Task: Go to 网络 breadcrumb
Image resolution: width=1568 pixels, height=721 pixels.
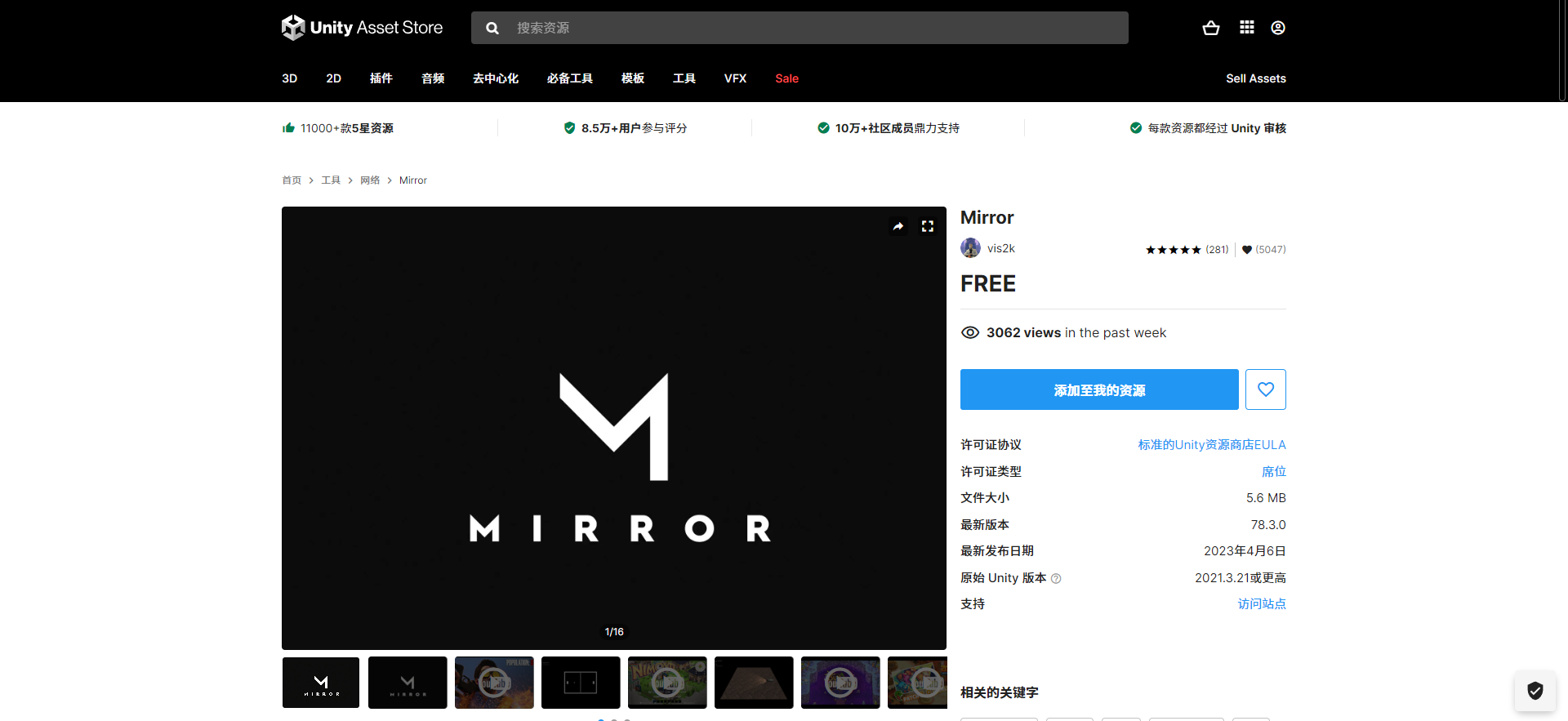Action: 370,180
